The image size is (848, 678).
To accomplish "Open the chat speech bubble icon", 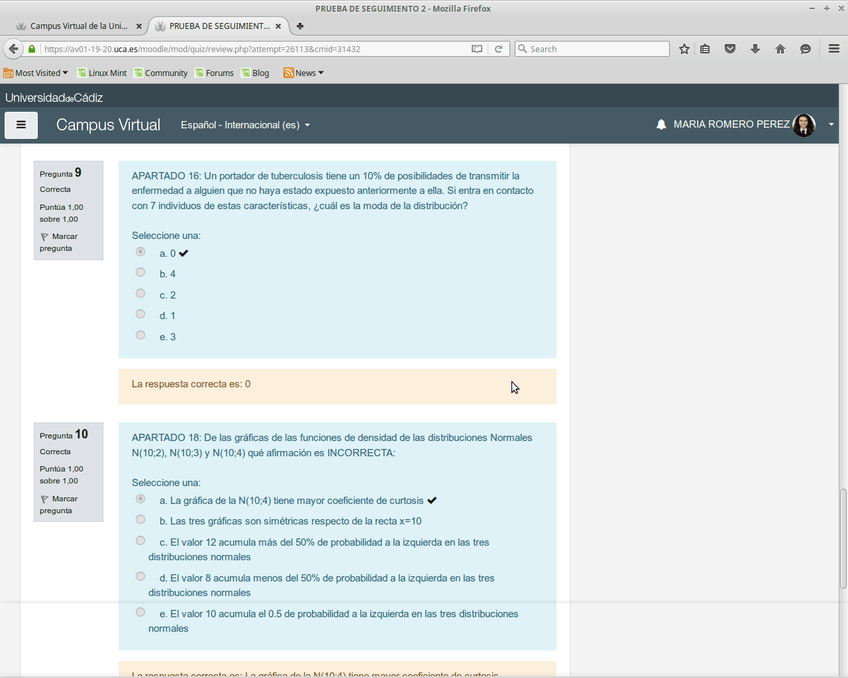I will click(805, 49).
